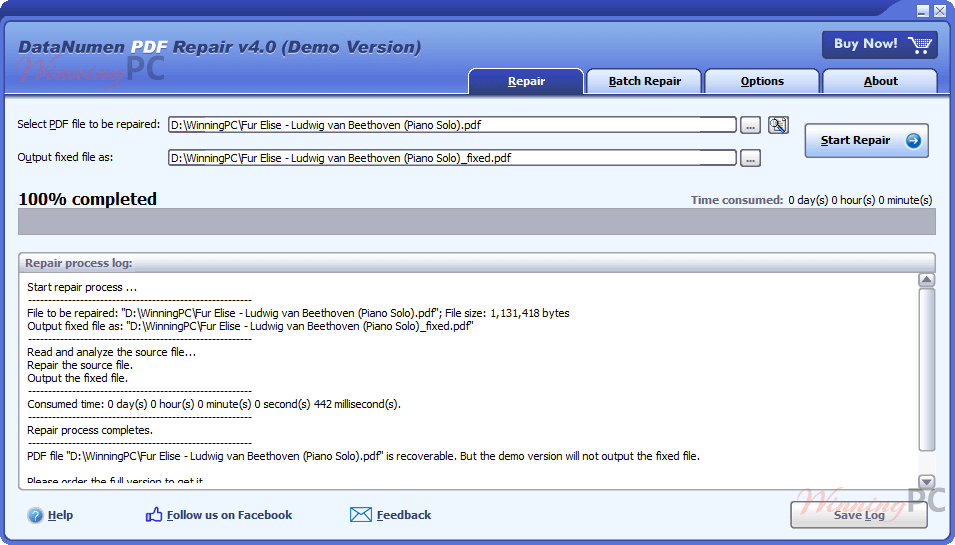Click the search PDF files magnifier icon

(x=778, y=125)
